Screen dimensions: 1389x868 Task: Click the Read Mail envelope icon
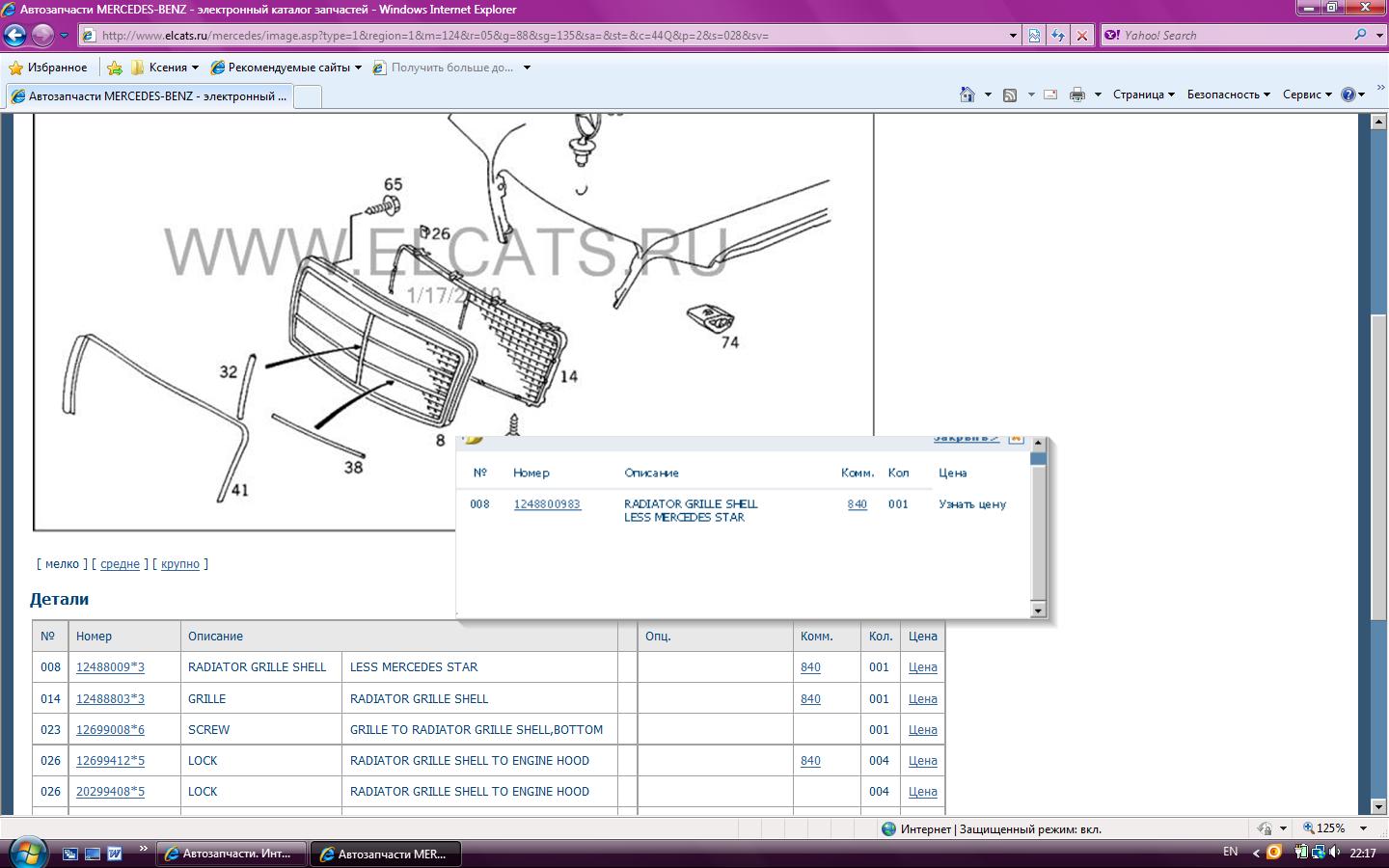[x=1050, y=95]
